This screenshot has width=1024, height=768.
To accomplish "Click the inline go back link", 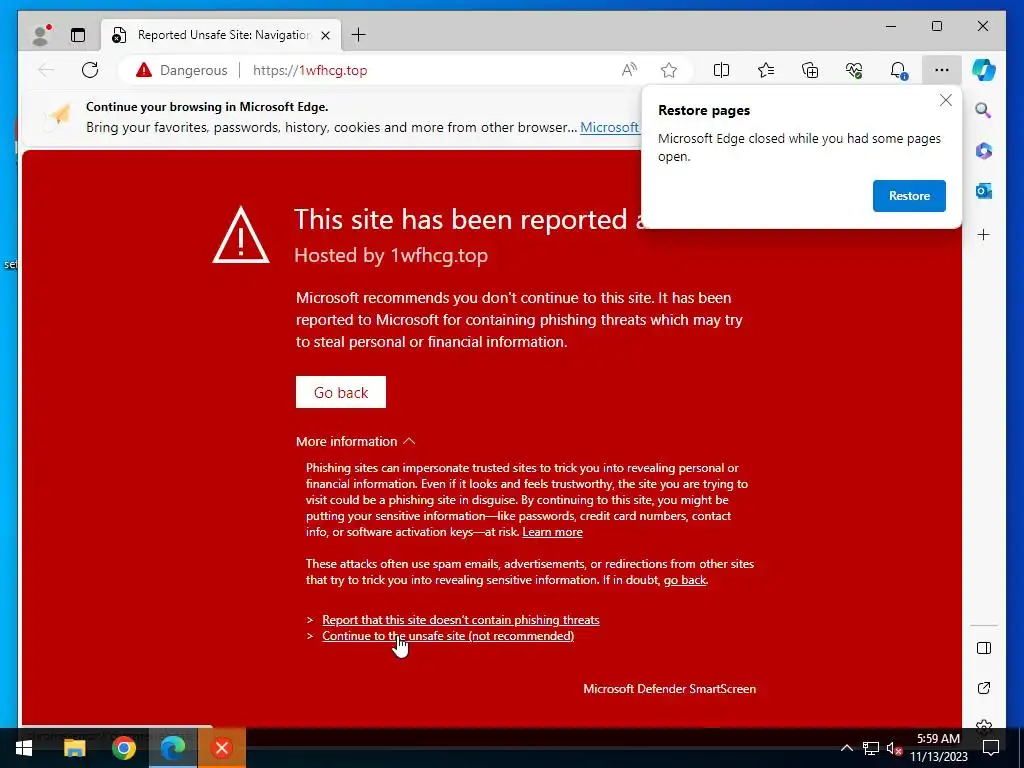I will click(685, 580).
